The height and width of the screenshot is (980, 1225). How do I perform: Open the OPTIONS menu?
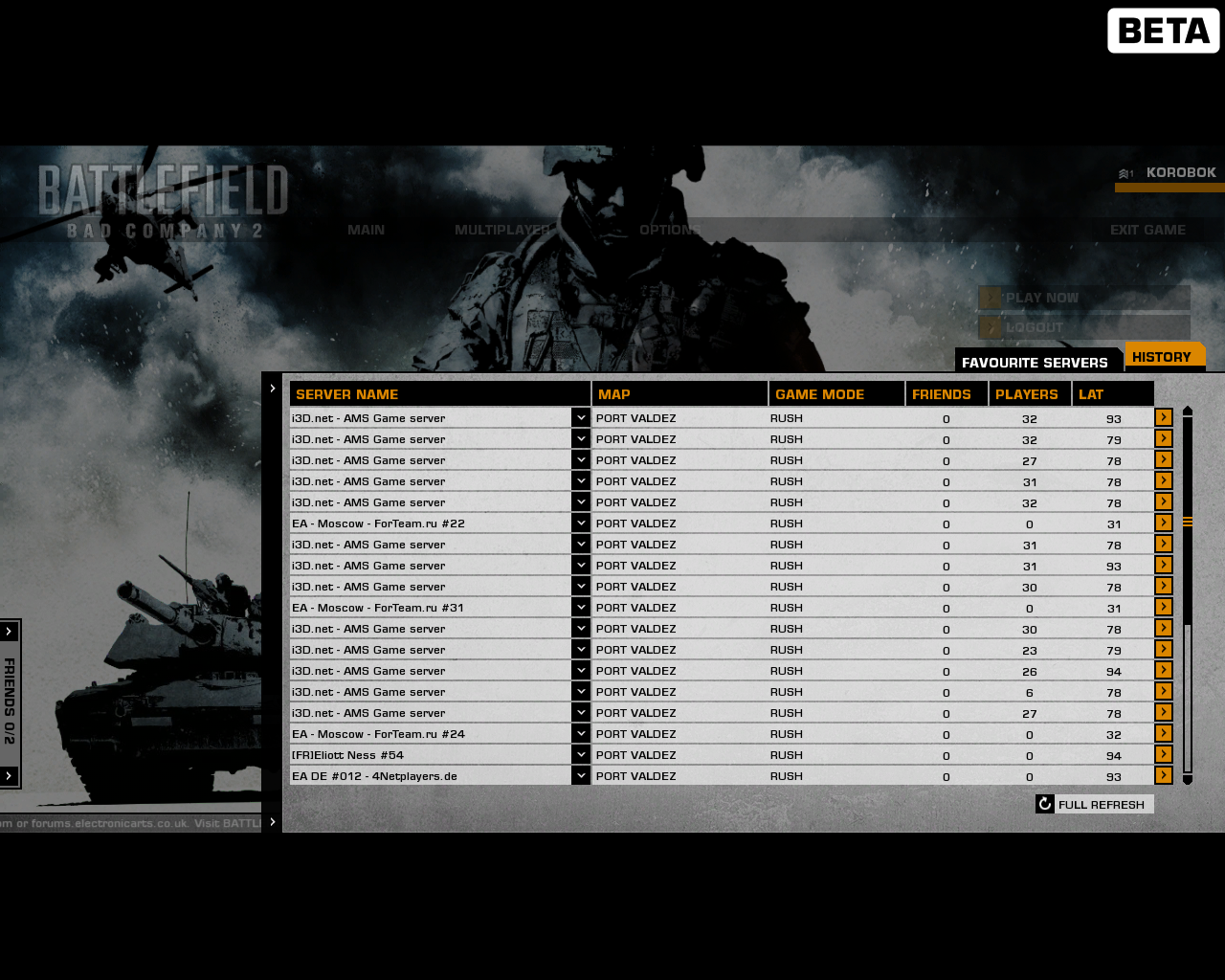(670, 230)
